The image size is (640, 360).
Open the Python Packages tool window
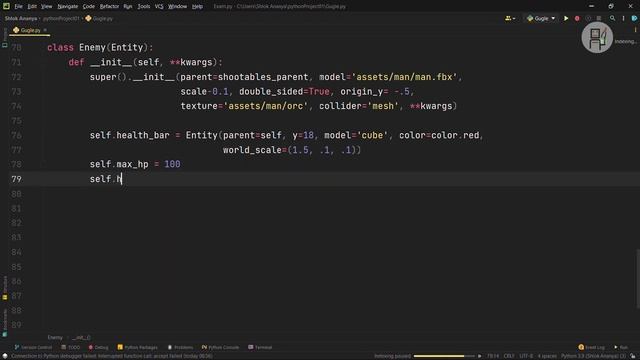(138, 347)
